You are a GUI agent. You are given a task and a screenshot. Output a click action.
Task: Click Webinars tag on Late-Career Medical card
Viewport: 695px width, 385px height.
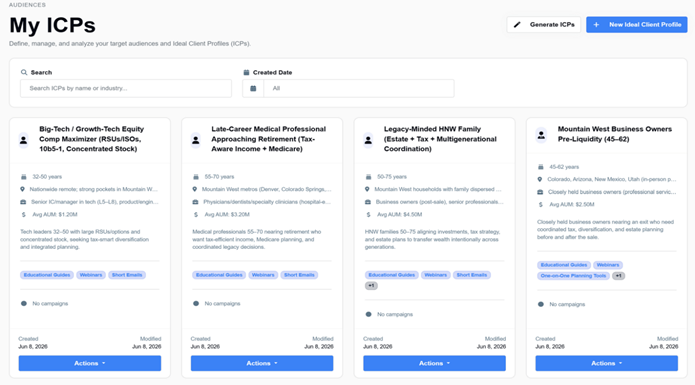pos(263,275)
